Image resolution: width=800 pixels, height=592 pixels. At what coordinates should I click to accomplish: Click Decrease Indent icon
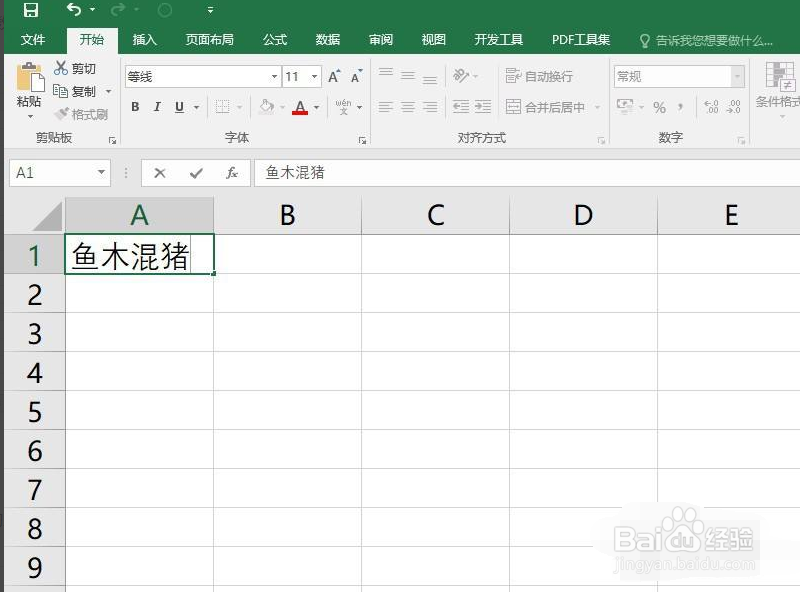point(461,107)
